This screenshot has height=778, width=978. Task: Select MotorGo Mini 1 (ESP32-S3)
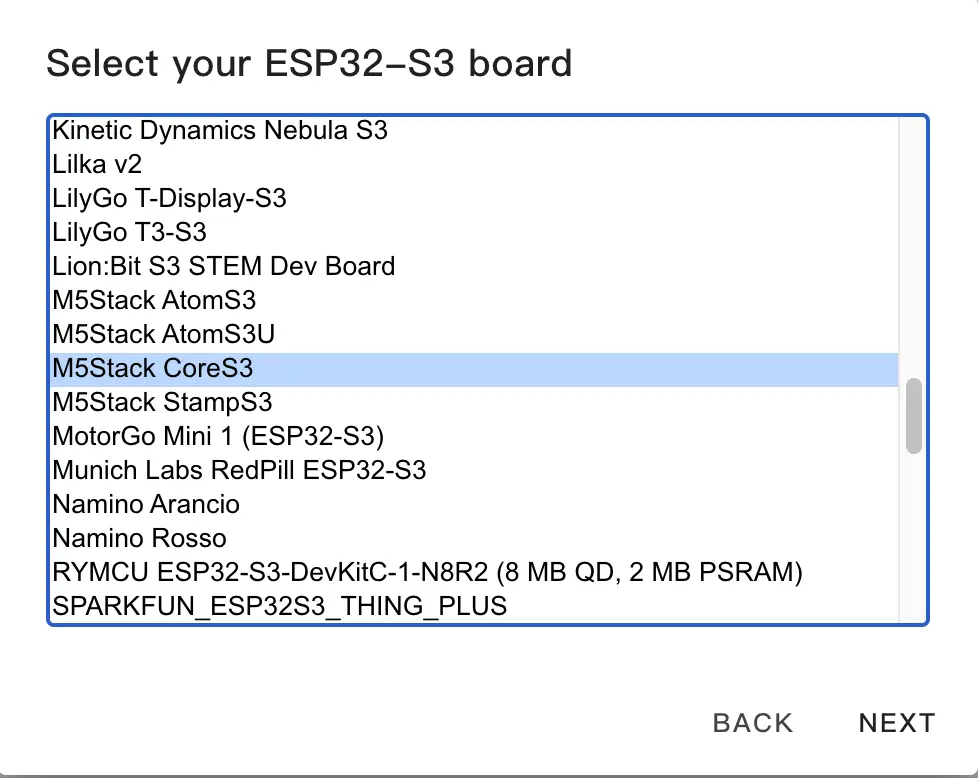218,436
